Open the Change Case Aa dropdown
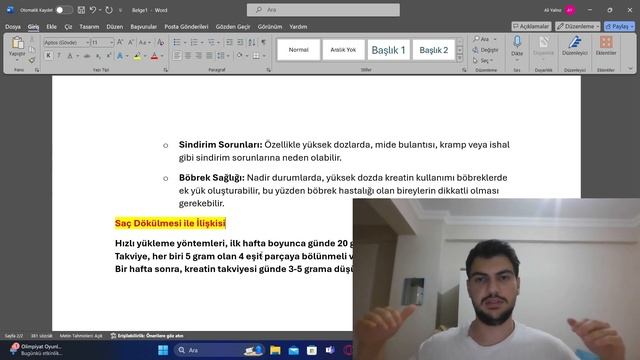This screenshot has width=640, height=360. click(x=144, y=42)
